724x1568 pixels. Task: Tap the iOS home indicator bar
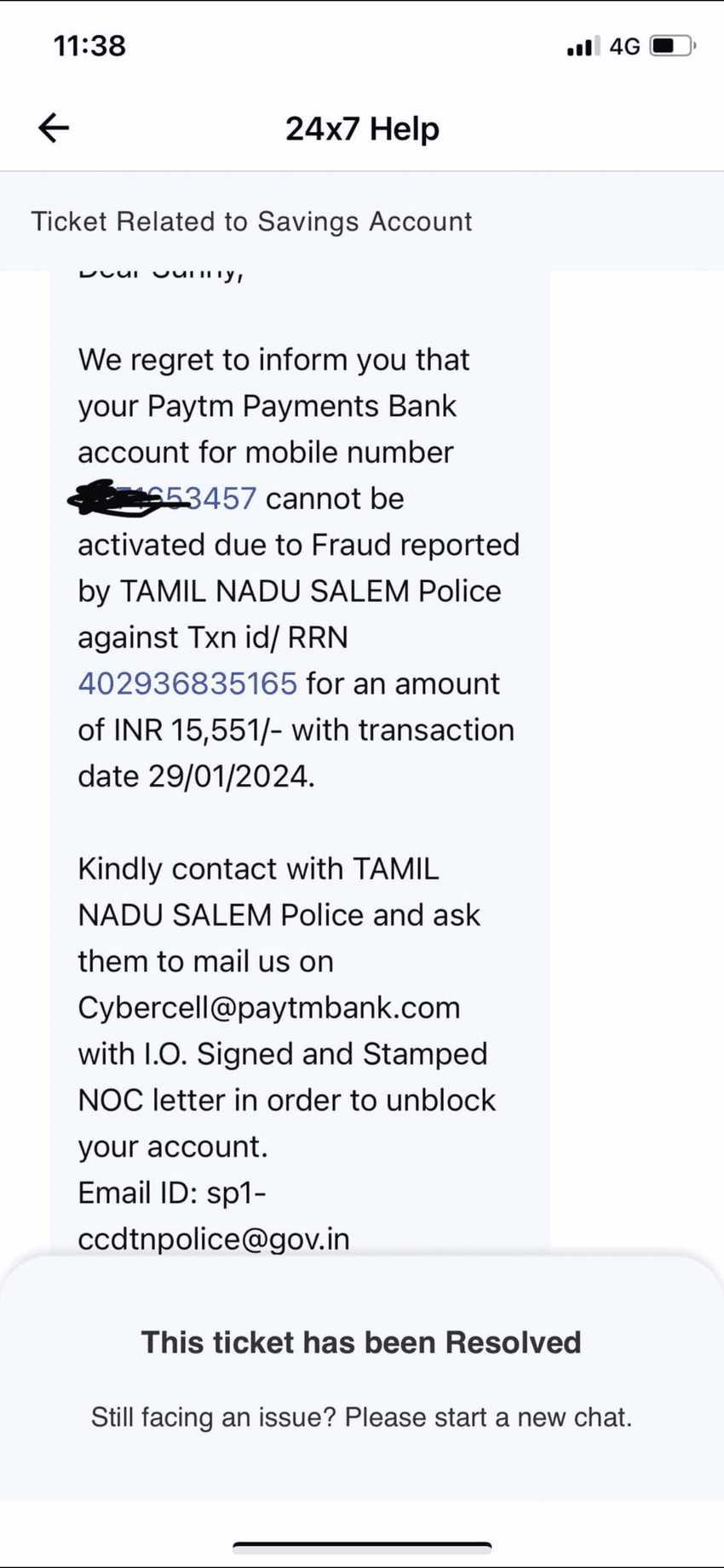click(x=362, y=1545)
